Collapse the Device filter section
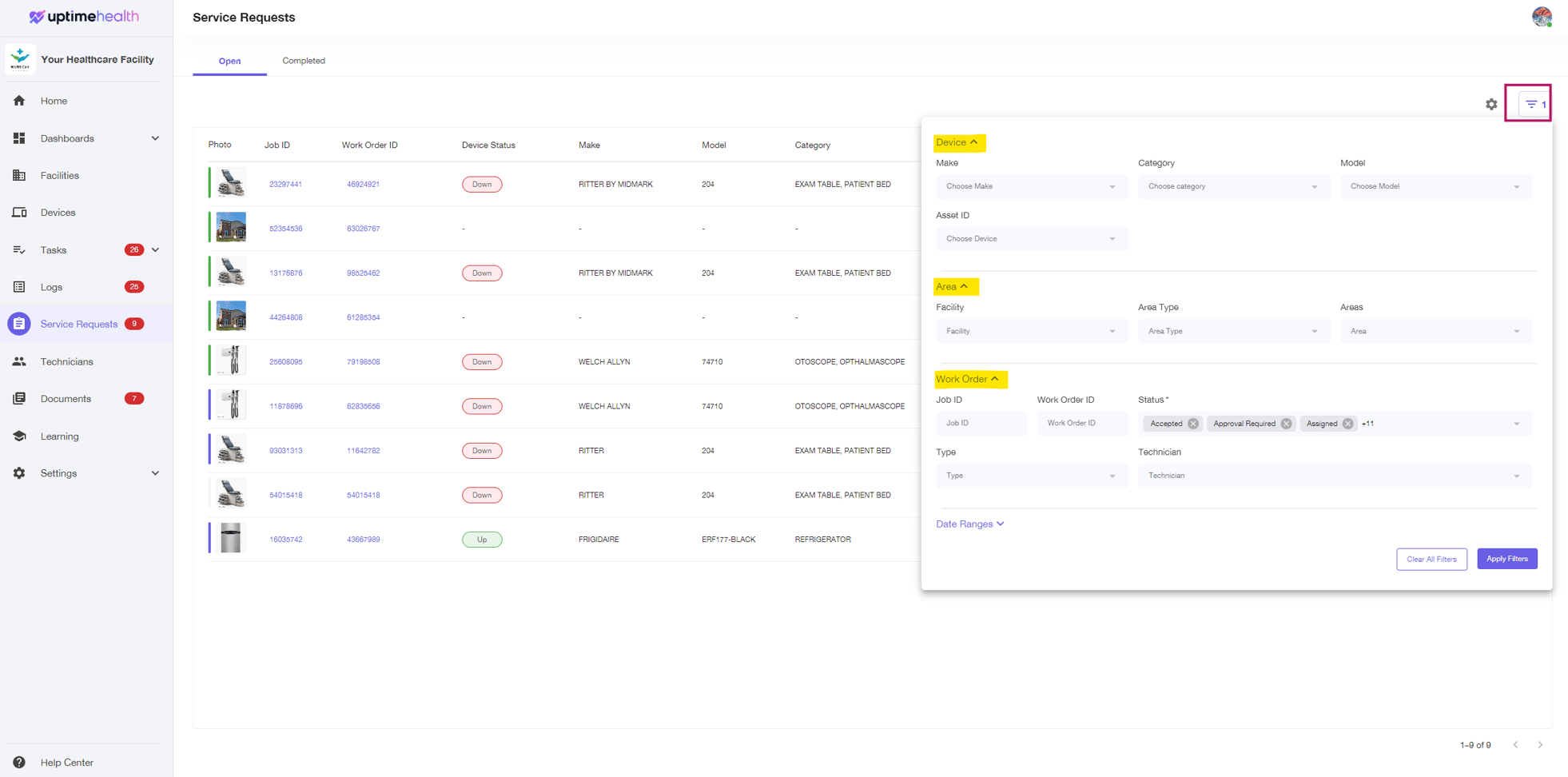The image size is (1568, 777). [958, 142]
